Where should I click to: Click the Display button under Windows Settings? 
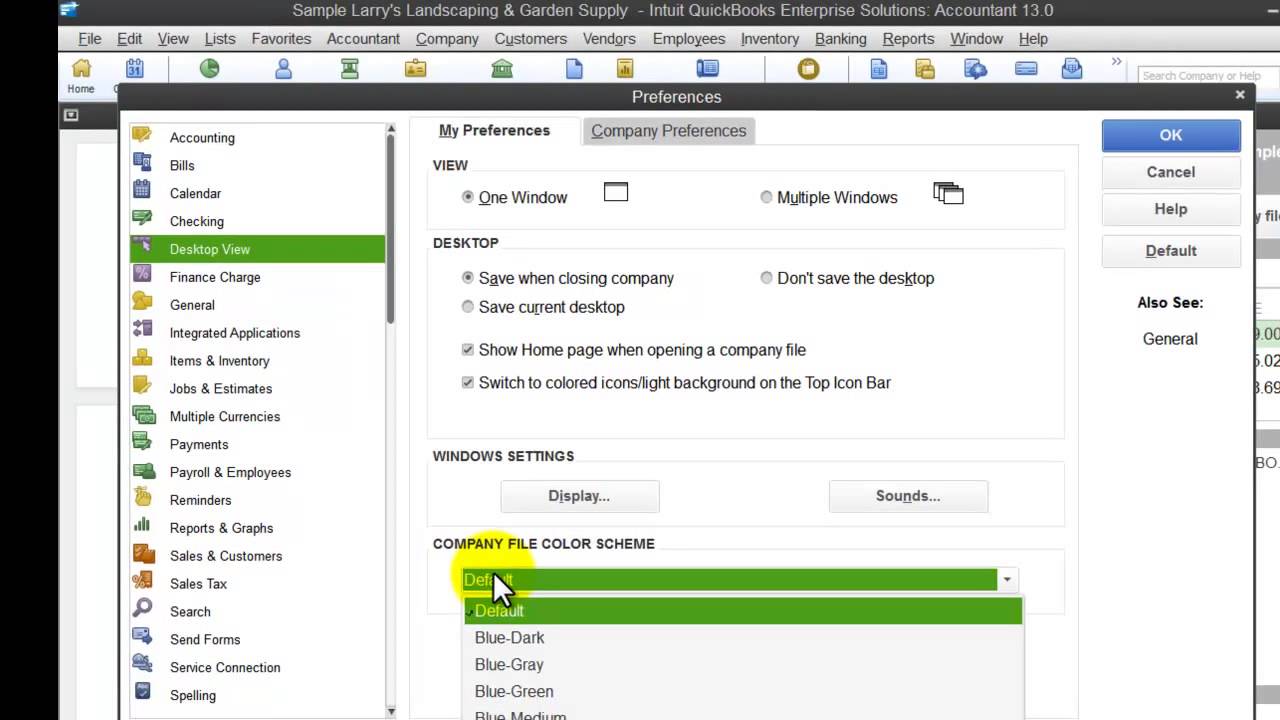coord(579,496)
